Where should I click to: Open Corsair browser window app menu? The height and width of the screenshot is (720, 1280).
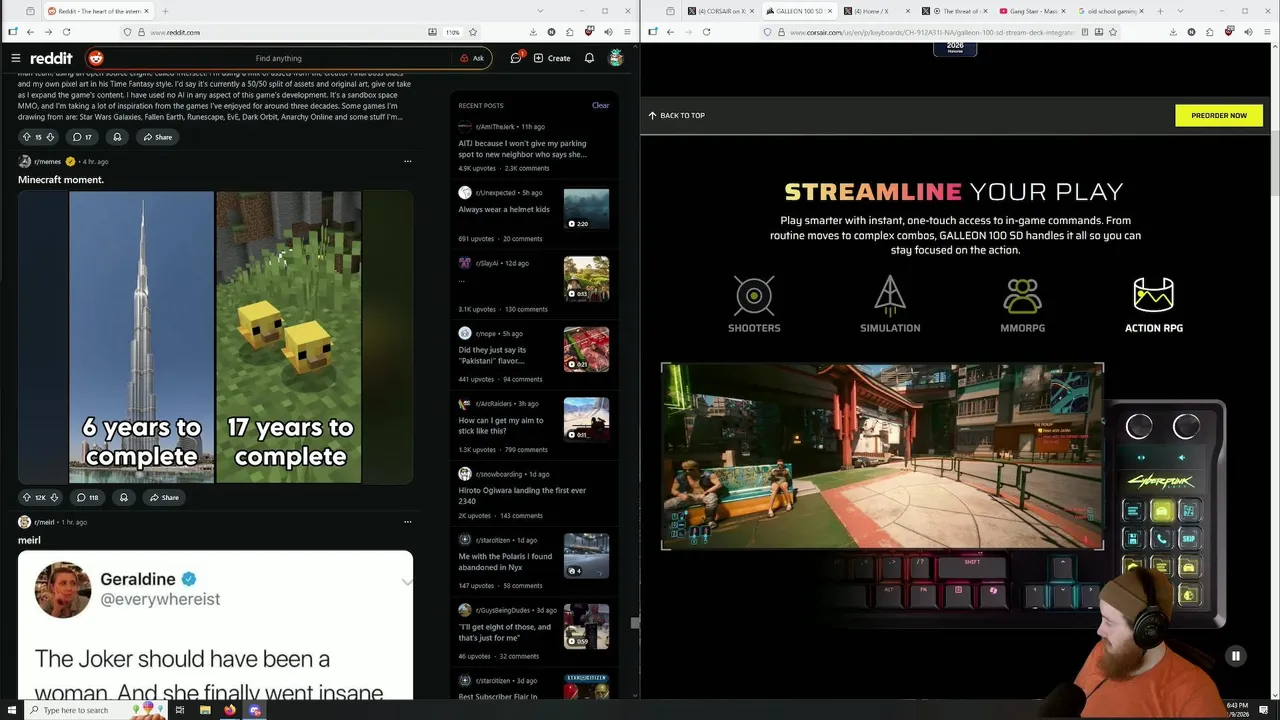[1266, 32]
